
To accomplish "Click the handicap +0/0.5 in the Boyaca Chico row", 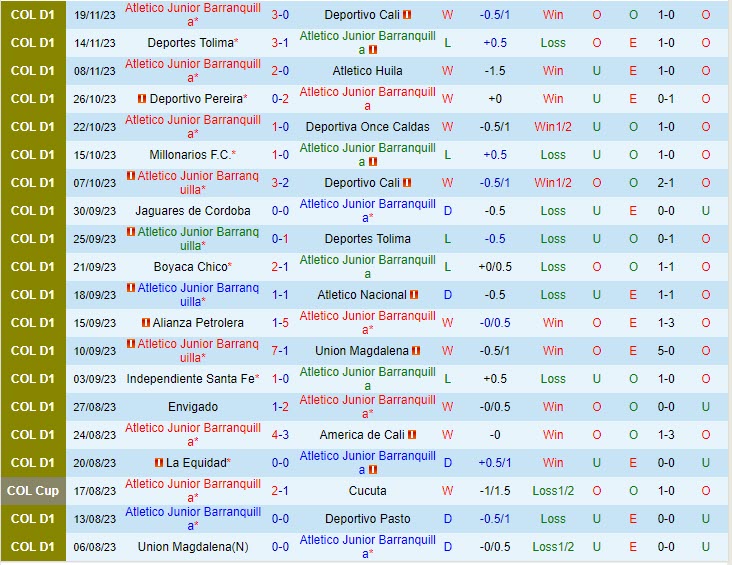I will pyautogui.click(x=495, y=267).
